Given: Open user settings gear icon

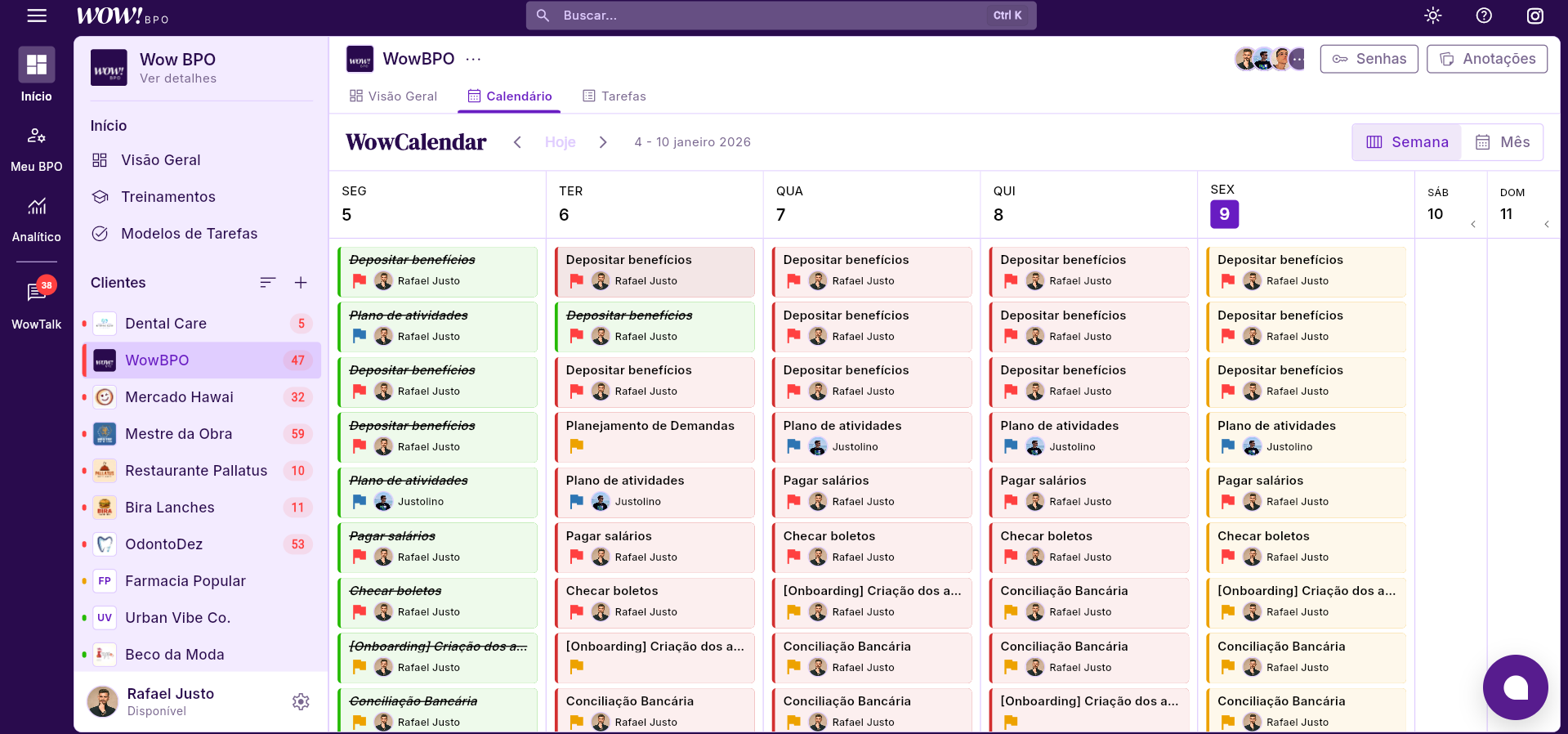Looking at the screenshot, I should point(301,701).
